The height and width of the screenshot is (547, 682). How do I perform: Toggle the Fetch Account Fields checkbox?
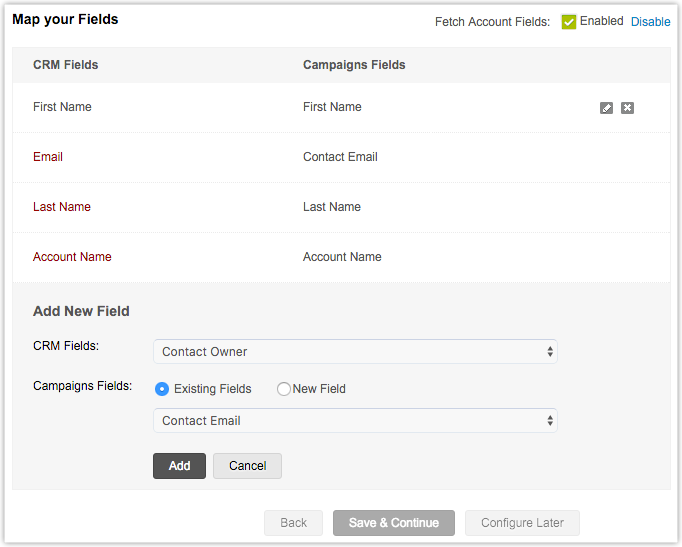(x=569, y=22)
